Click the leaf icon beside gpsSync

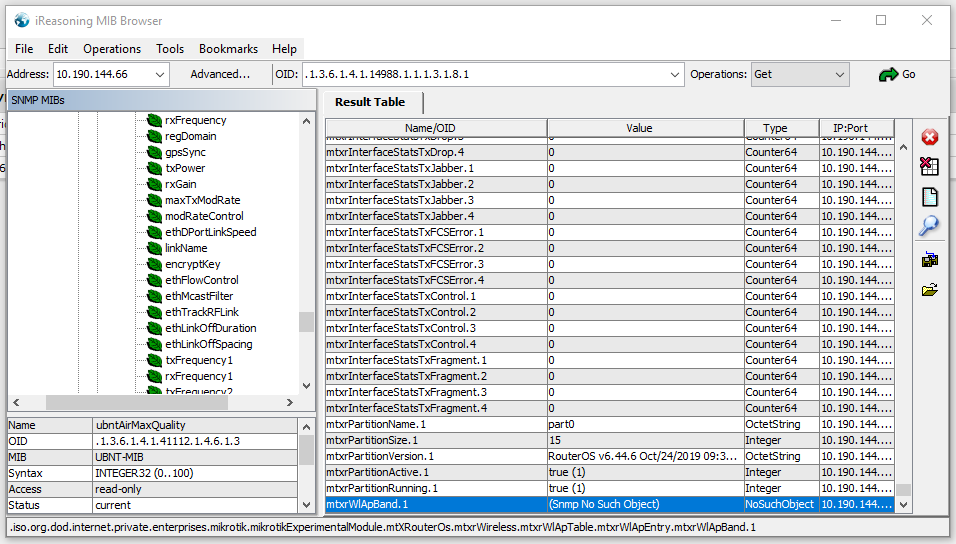(x=155, y=152)
